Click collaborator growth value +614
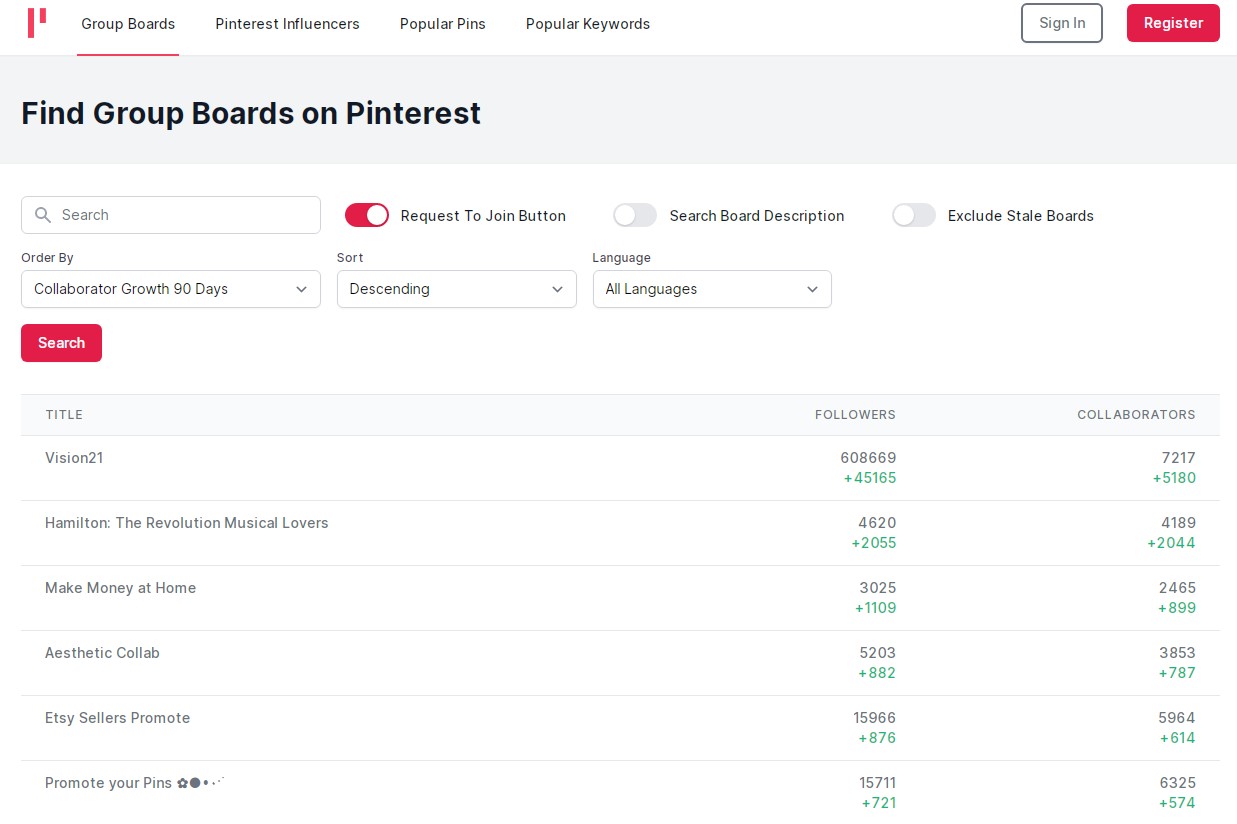 [1177, 738]
